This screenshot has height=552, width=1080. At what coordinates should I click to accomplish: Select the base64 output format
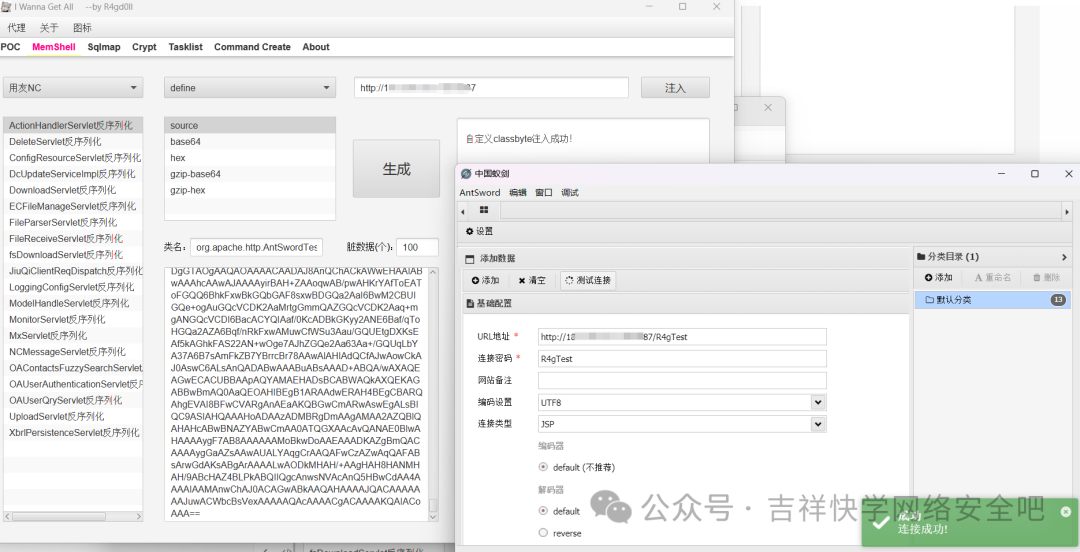pos(249,141)
